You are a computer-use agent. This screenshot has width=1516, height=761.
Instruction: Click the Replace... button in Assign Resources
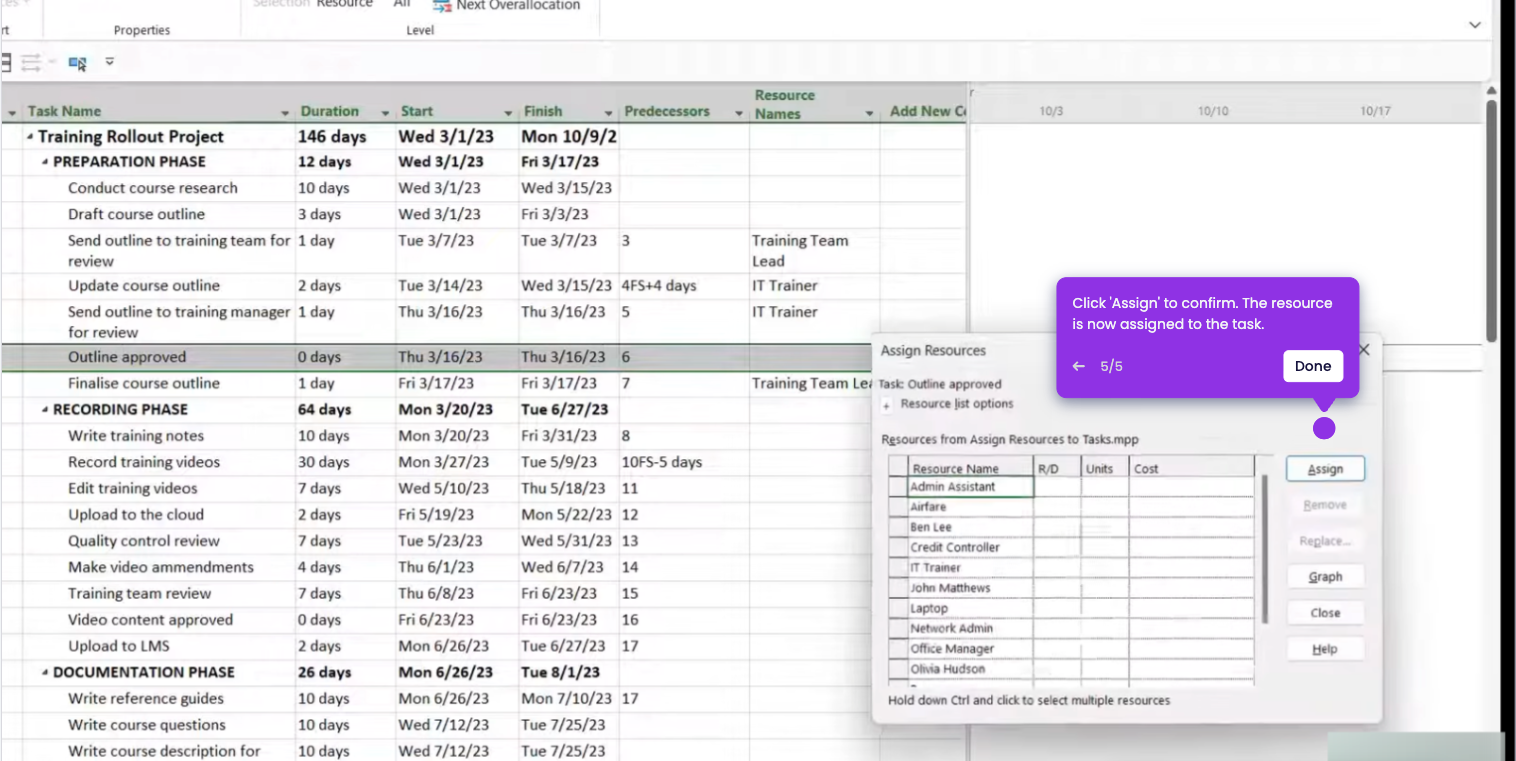1325,541
